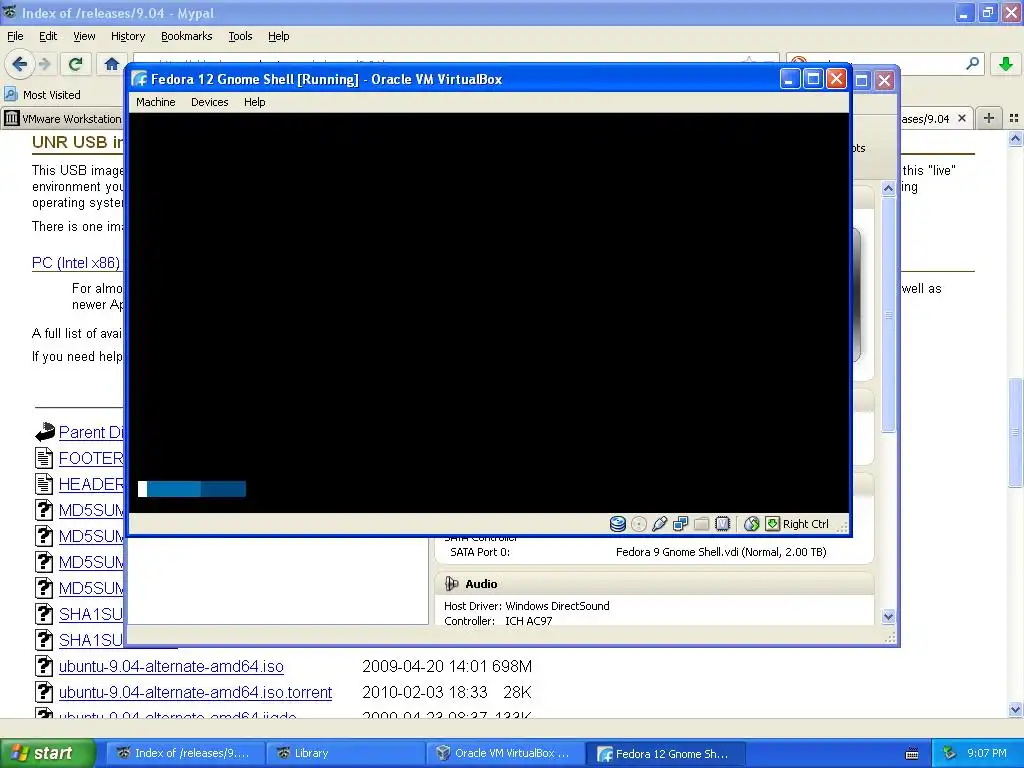The width and height of the screenshot is (1024, 768).
Task: Click the Audio section speaker icon
Action: pyautogui.click(x=451, y=583)
